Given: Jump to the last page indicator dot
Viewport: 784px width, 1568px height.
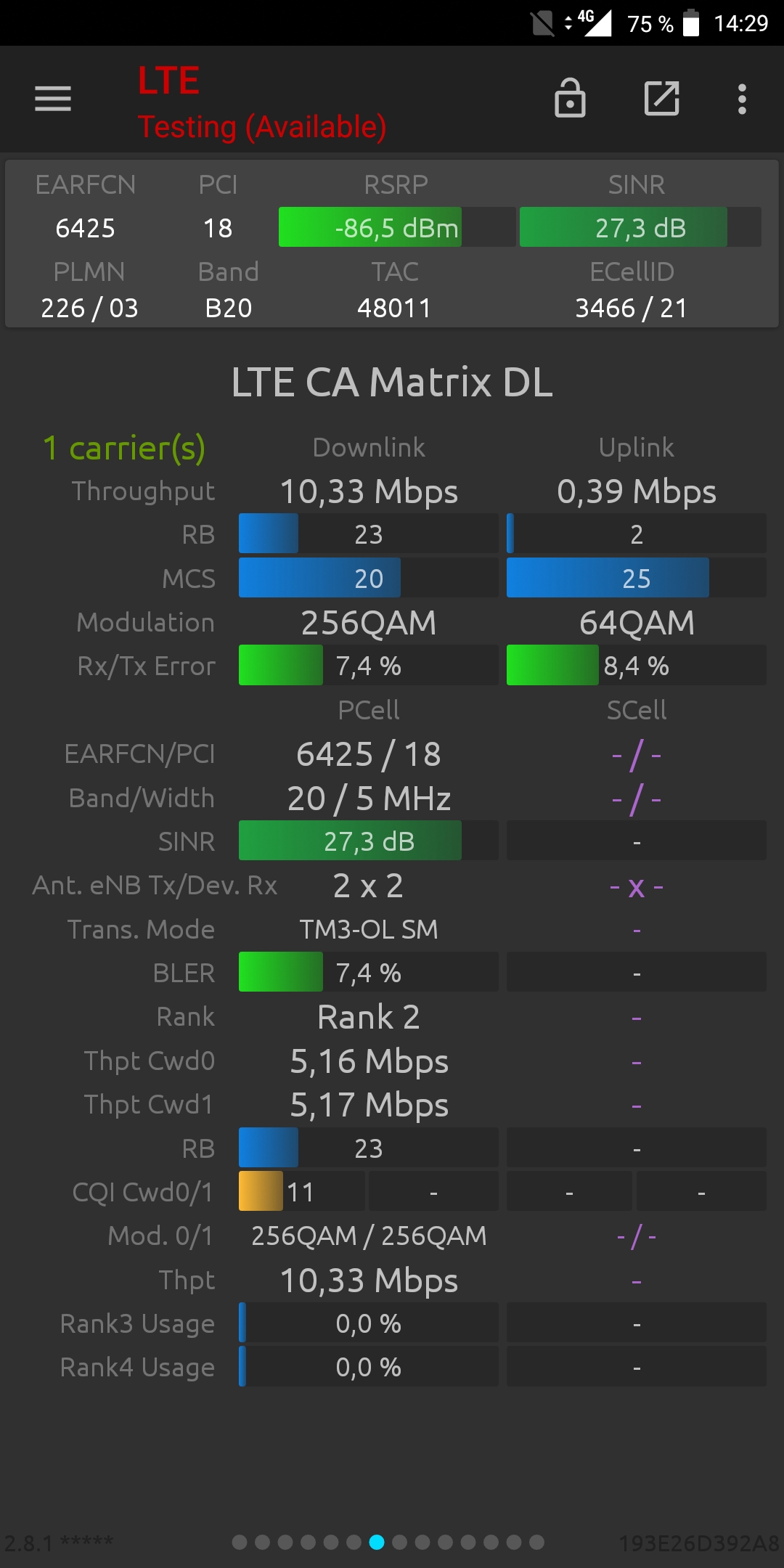Looking at the screenshot, I should pyautogui.click(x=536, y=1542).
